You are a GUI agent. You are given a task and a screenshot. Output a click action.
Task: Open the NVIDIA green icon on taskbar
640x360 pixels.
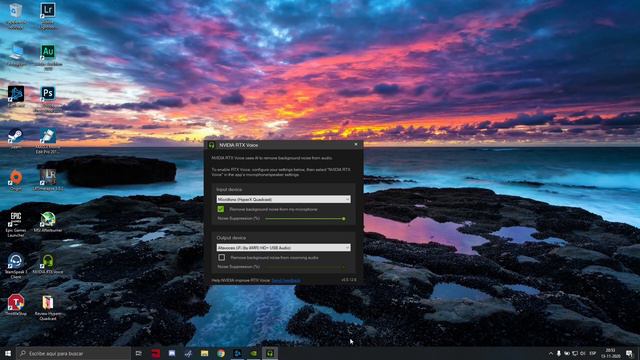pyautogui.click(x=253, y=353)
